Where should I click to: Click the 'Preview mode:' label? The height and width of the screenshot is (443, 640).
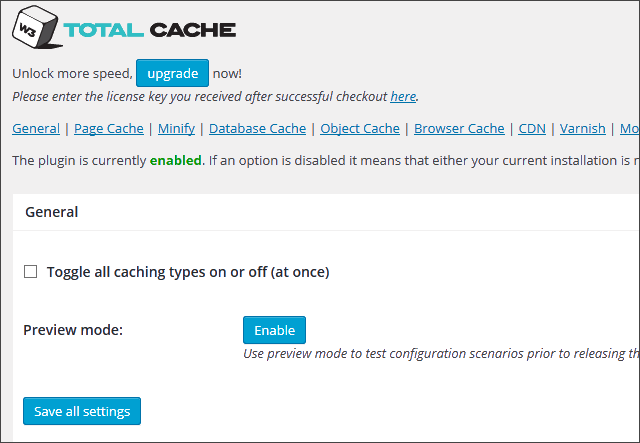(x=73, y=330)
